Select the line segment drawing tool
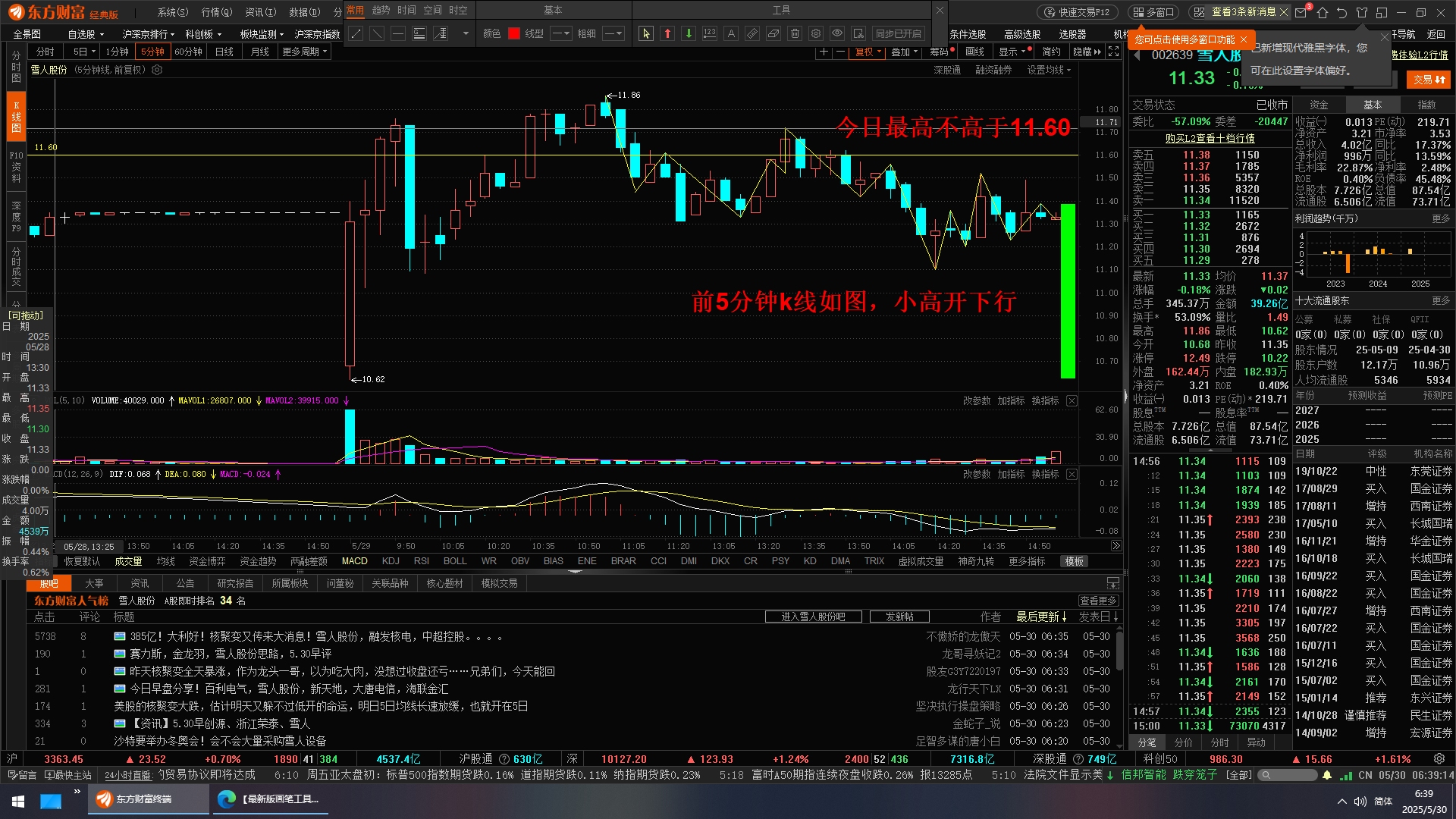1456x819 pixels. tap(356, 34)
